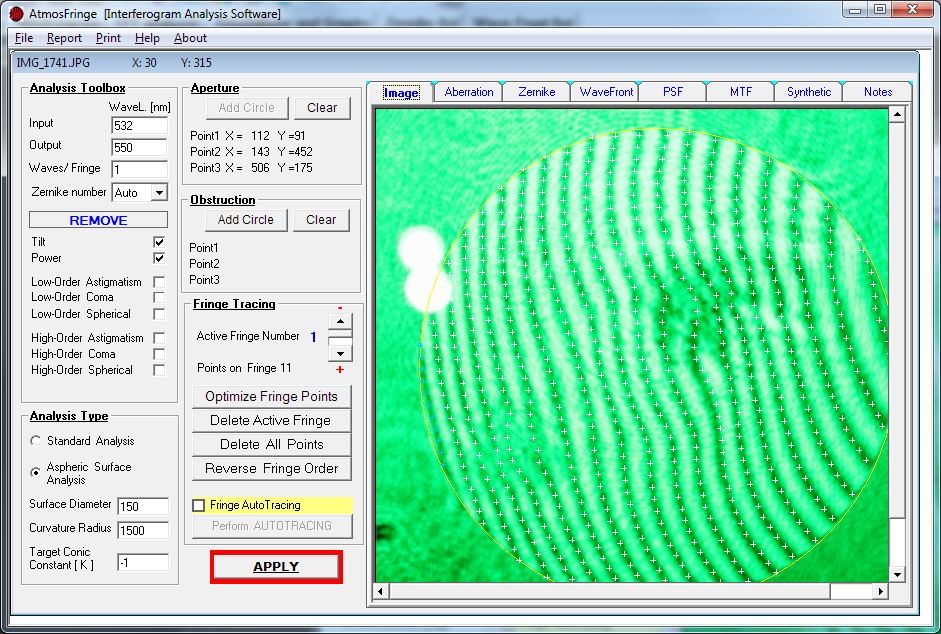Screen dimensions: 941x634
Task: Enable Low-Order Astigmatism removal
Action: tap(159, 282)
